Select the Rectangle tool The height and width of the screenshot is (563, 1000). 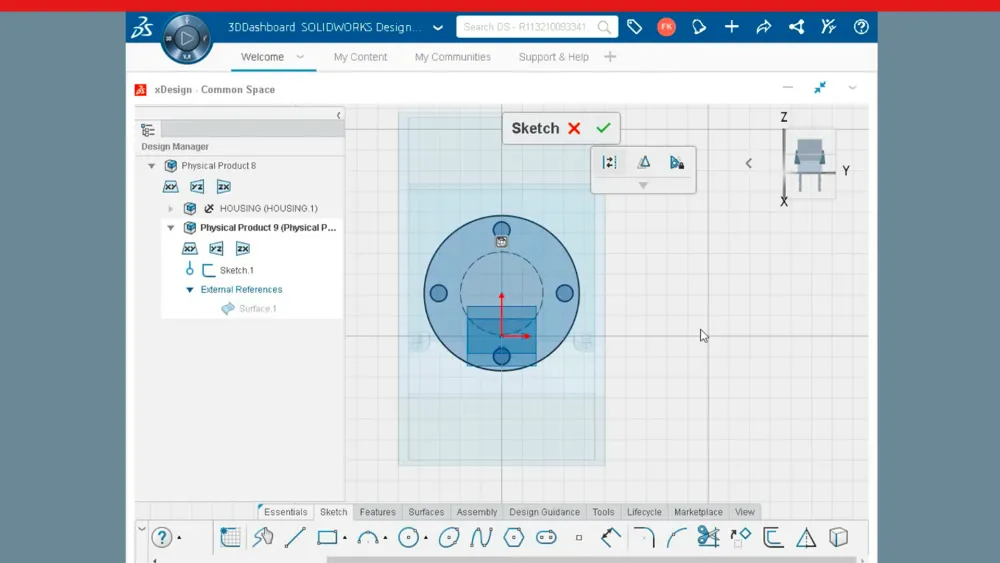coord(327,537)
